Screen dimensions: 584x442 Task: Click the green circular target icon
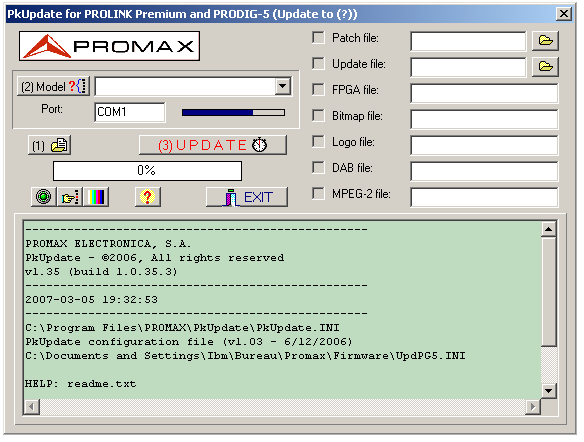coord(44,197)
